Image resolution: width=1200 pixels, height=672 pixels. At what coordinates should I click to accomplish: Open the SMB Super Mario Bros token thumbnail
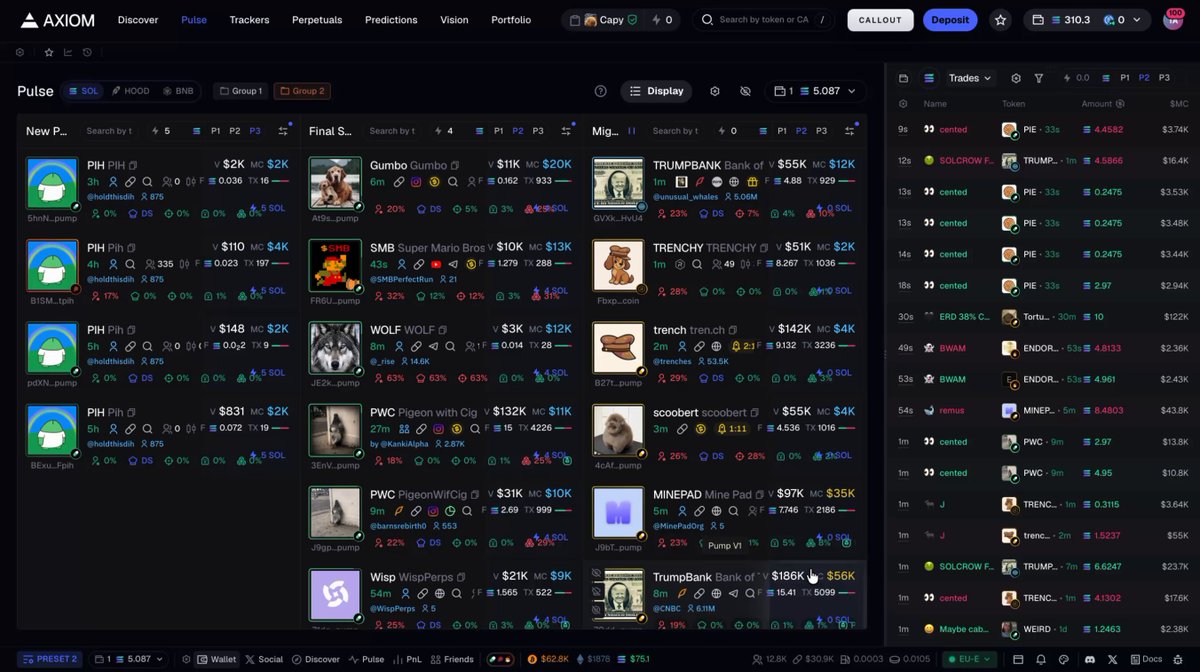pyautogui.click(x=334, y=265)
